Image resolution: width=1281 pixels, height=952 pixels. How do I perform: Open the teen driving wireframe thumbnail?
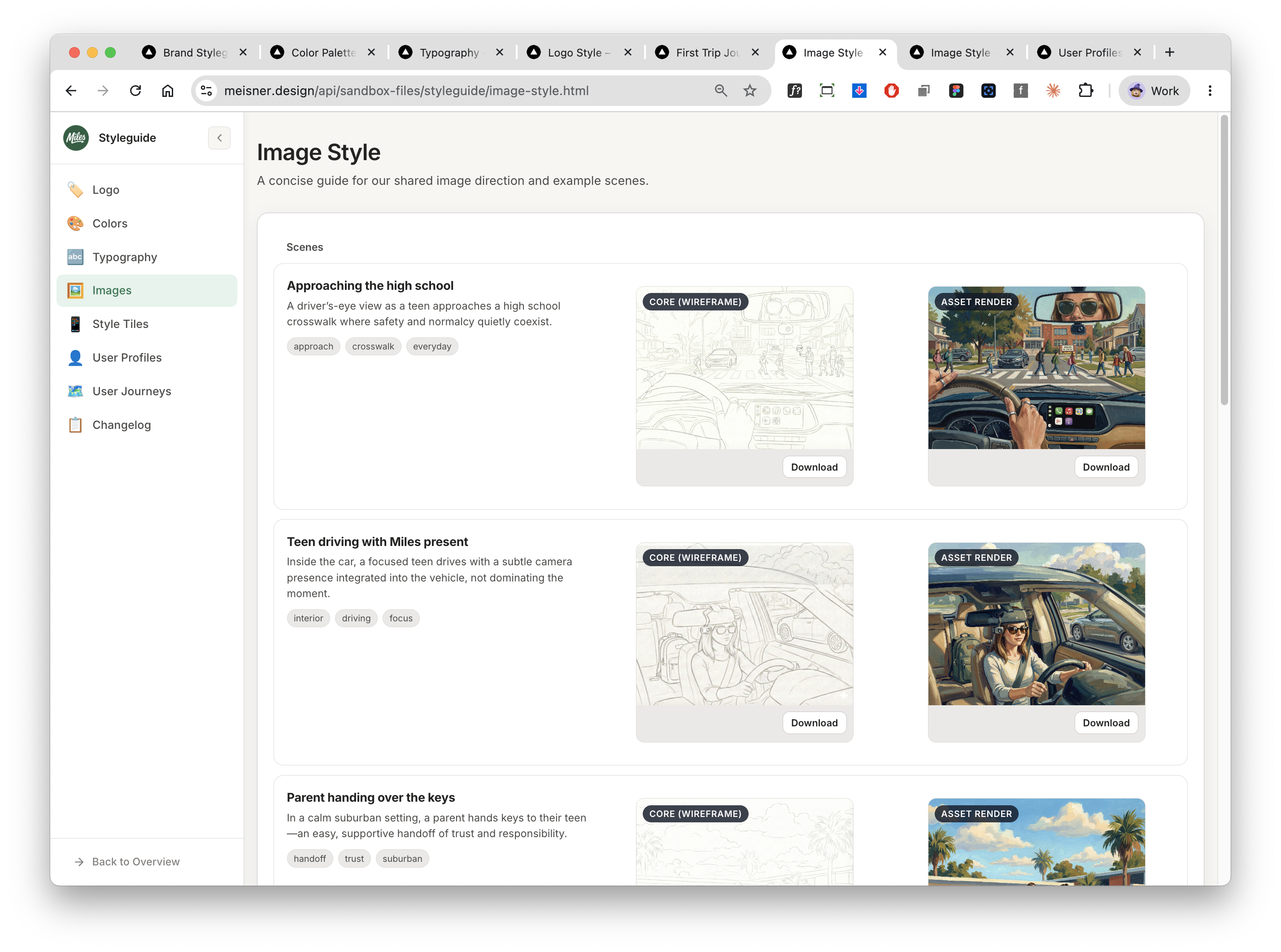point(744,624)
